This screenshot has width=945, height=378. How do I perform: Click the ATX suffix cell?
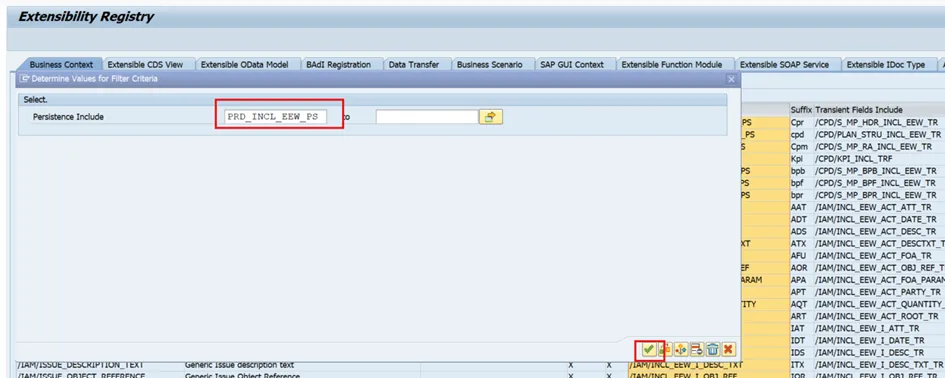pos(801,244)
